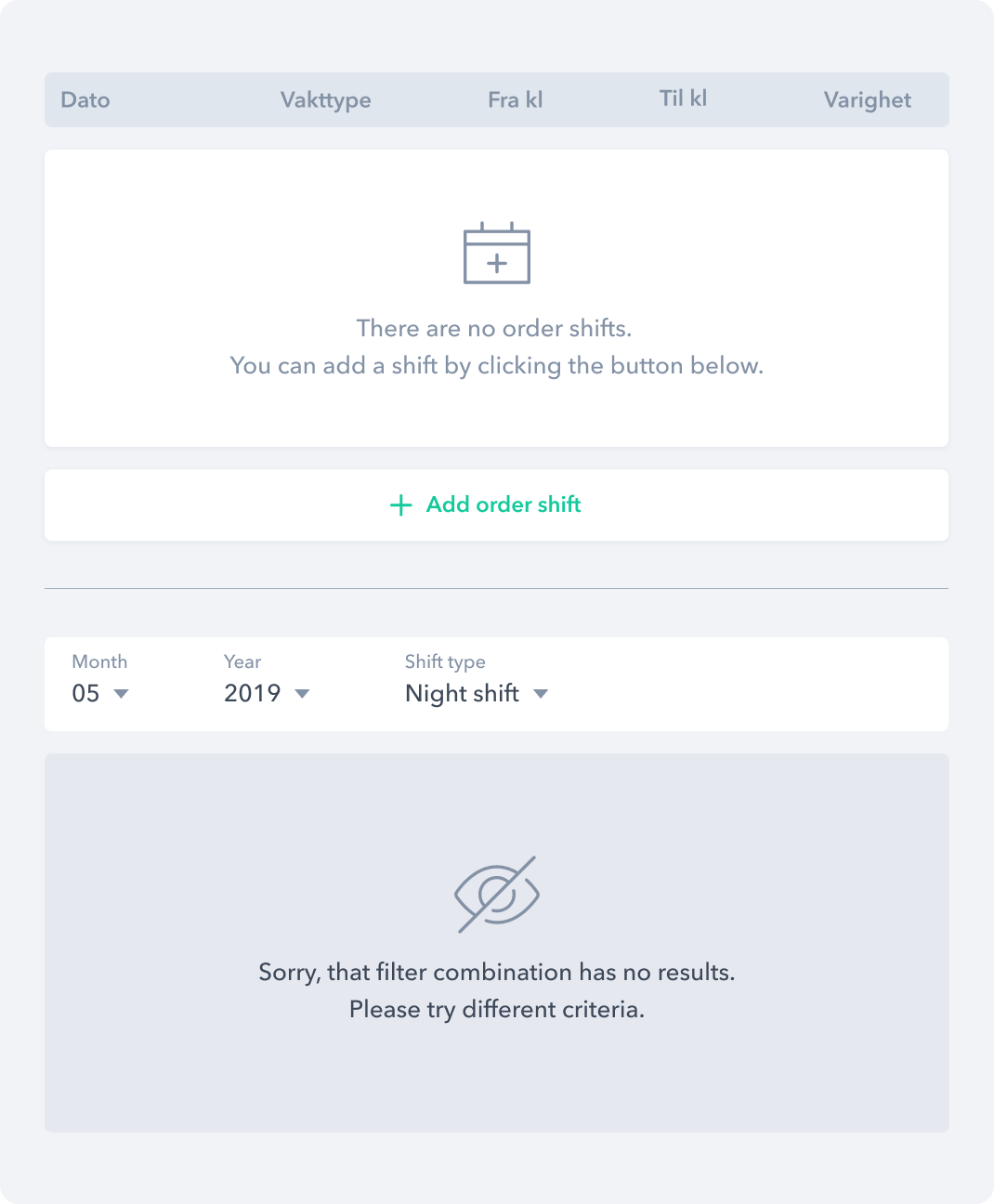Click the Shift type field label

pos(445,661)
